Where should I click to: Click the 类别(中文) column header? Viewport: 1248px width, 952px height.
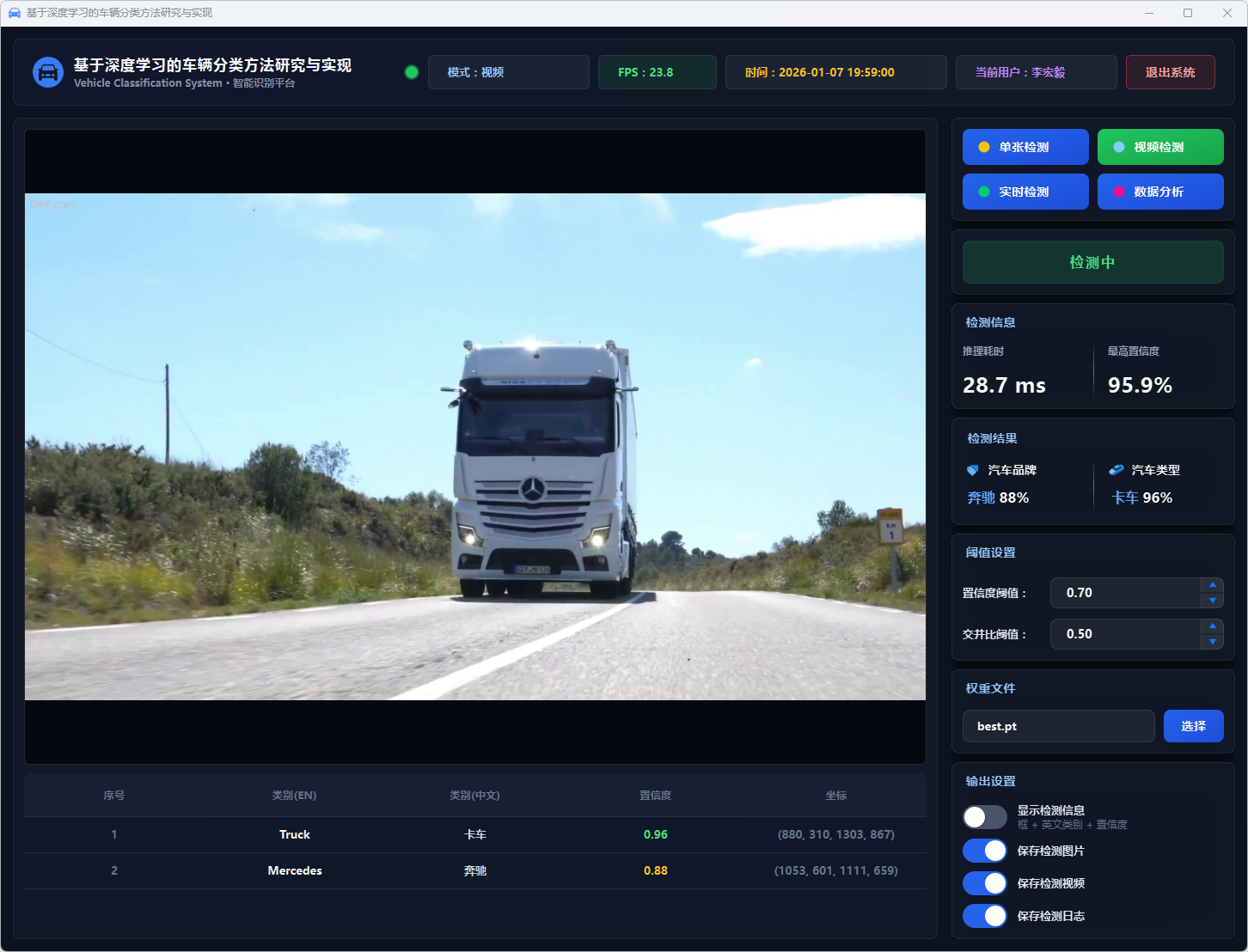475,796
